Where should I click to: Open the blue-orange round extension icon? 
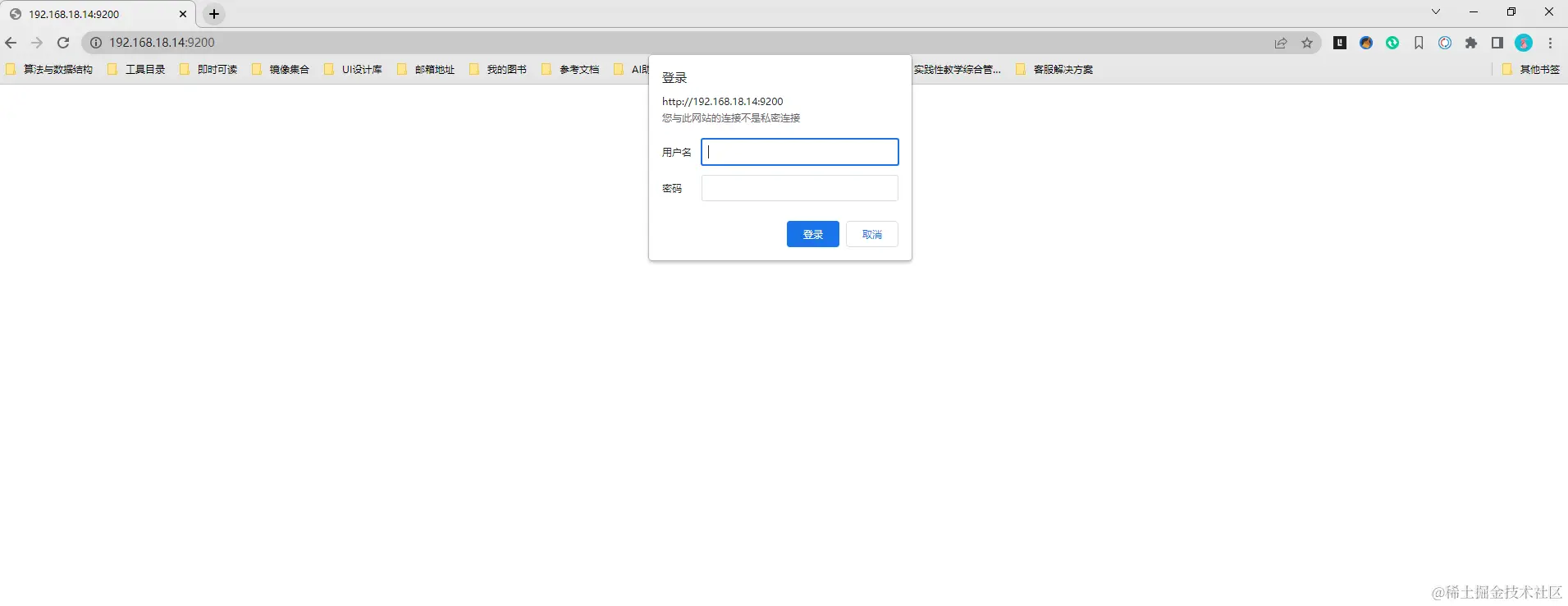(x=1366, y=43)
